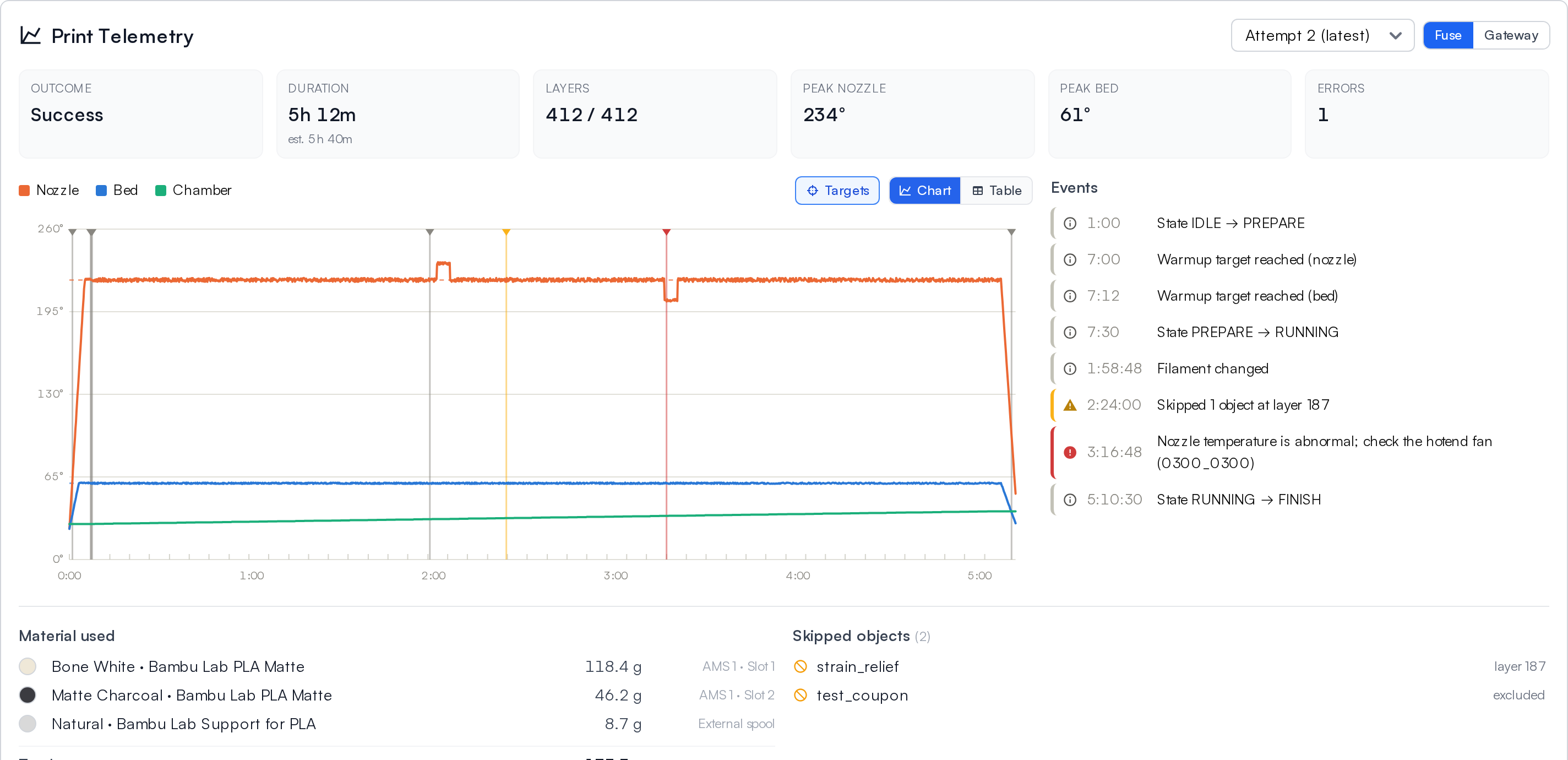The image size is (1568, 760).
Task: Toggle the Chamber legend series
Action: tap(194, 190)
